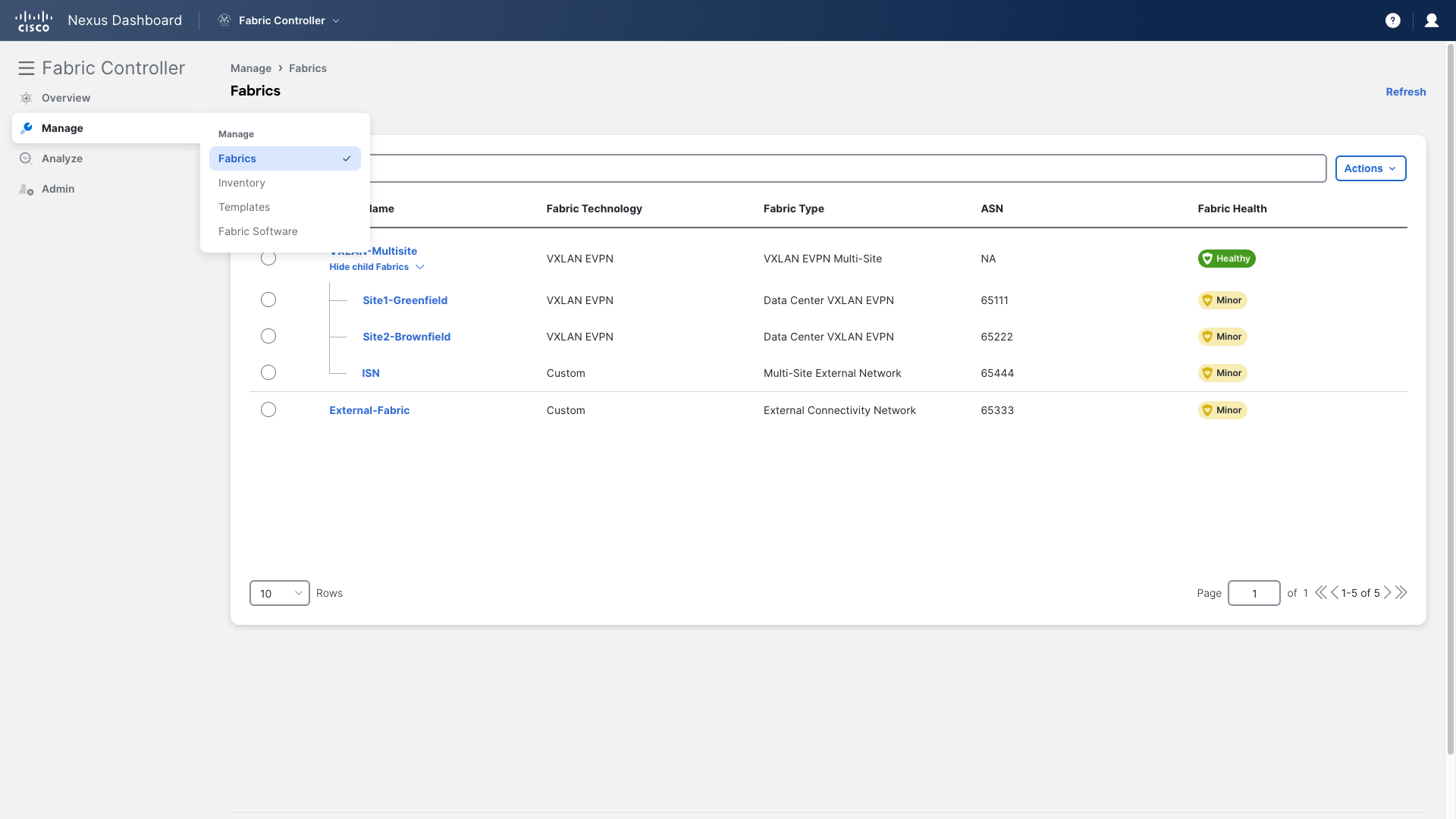
Task: Open the user profile icon
Action: tap(1432, 20)
